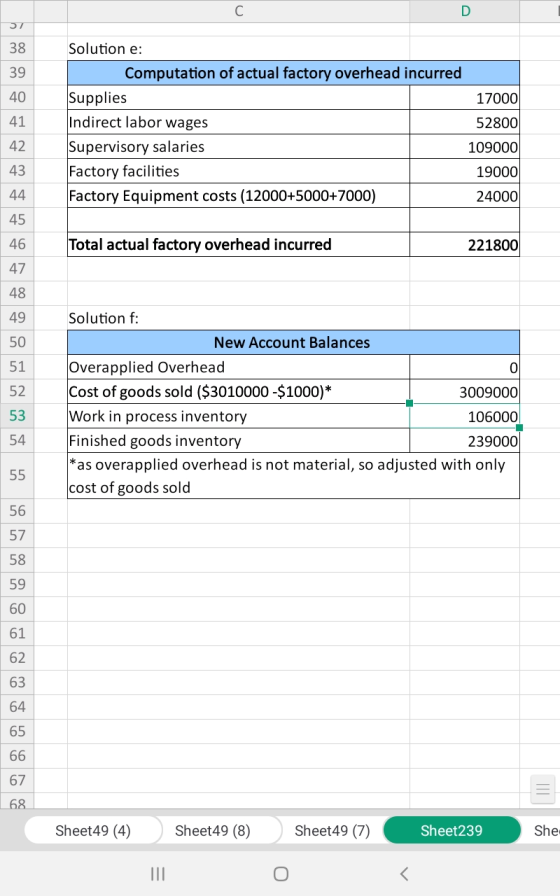Image resolution: width=560 pixels, height=896 pixels.
Task: Click 'Computation of actual factory overhead incurred' header
Action: pyautogui.click(x=293, y=73)
